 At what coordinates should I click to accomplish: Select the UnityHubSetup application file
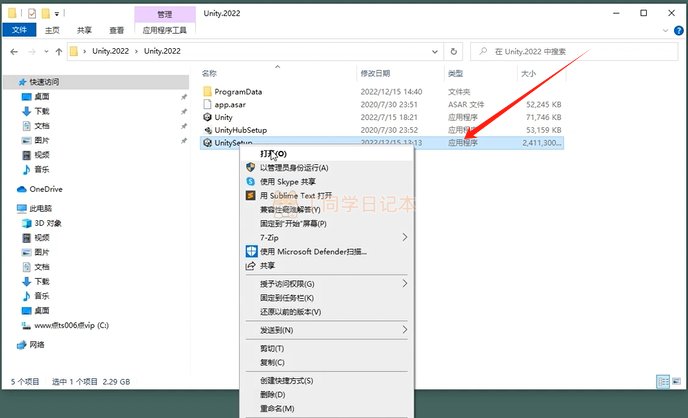pyautogui.click(x=240, y=130)
